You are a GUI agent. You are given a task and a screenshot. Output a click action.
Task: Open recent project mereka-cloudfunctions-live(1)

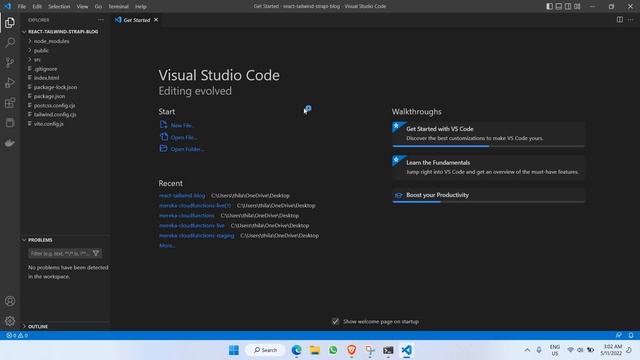[x=195, y=206]
